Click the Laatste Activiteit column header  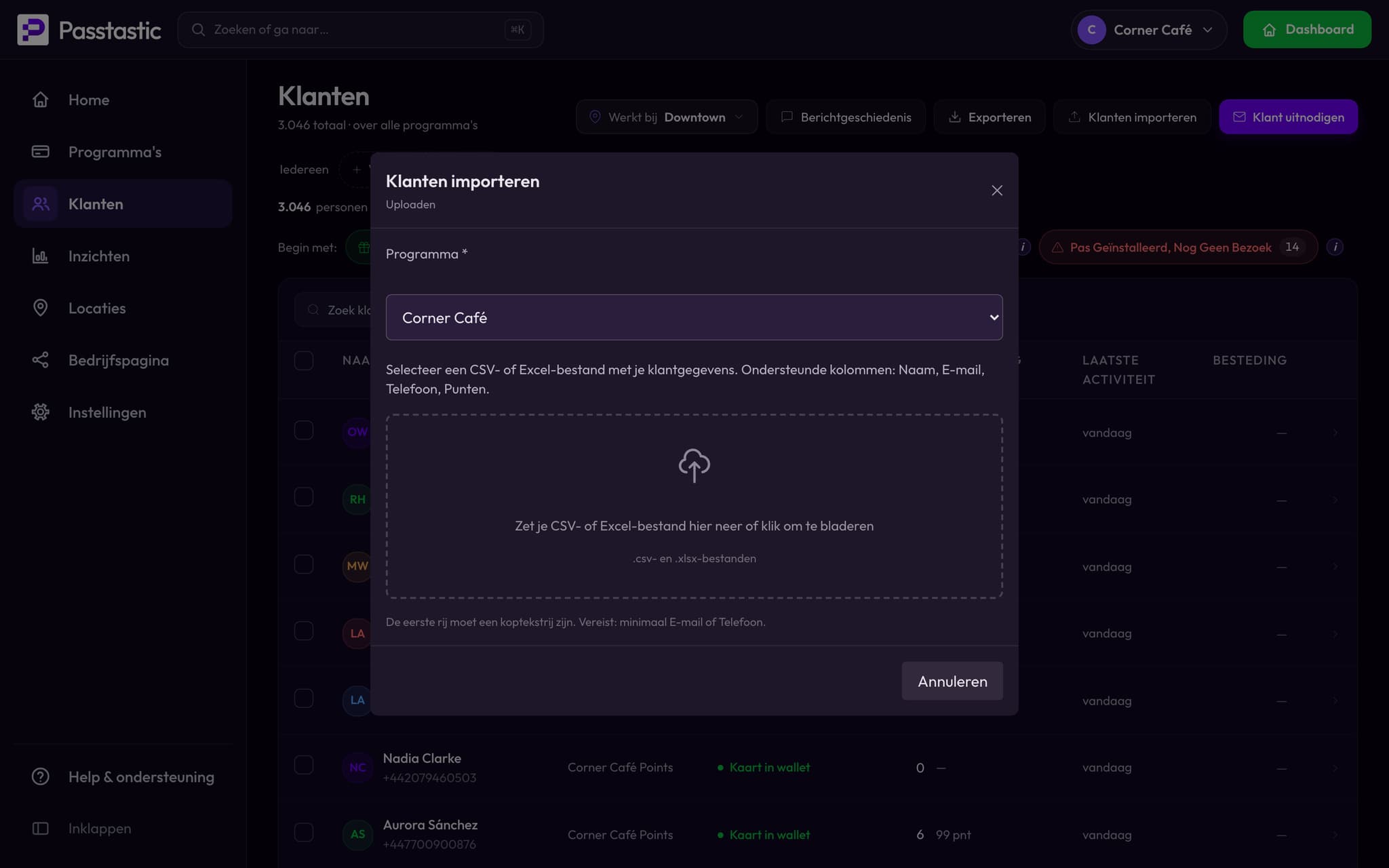click(1118, 370)
